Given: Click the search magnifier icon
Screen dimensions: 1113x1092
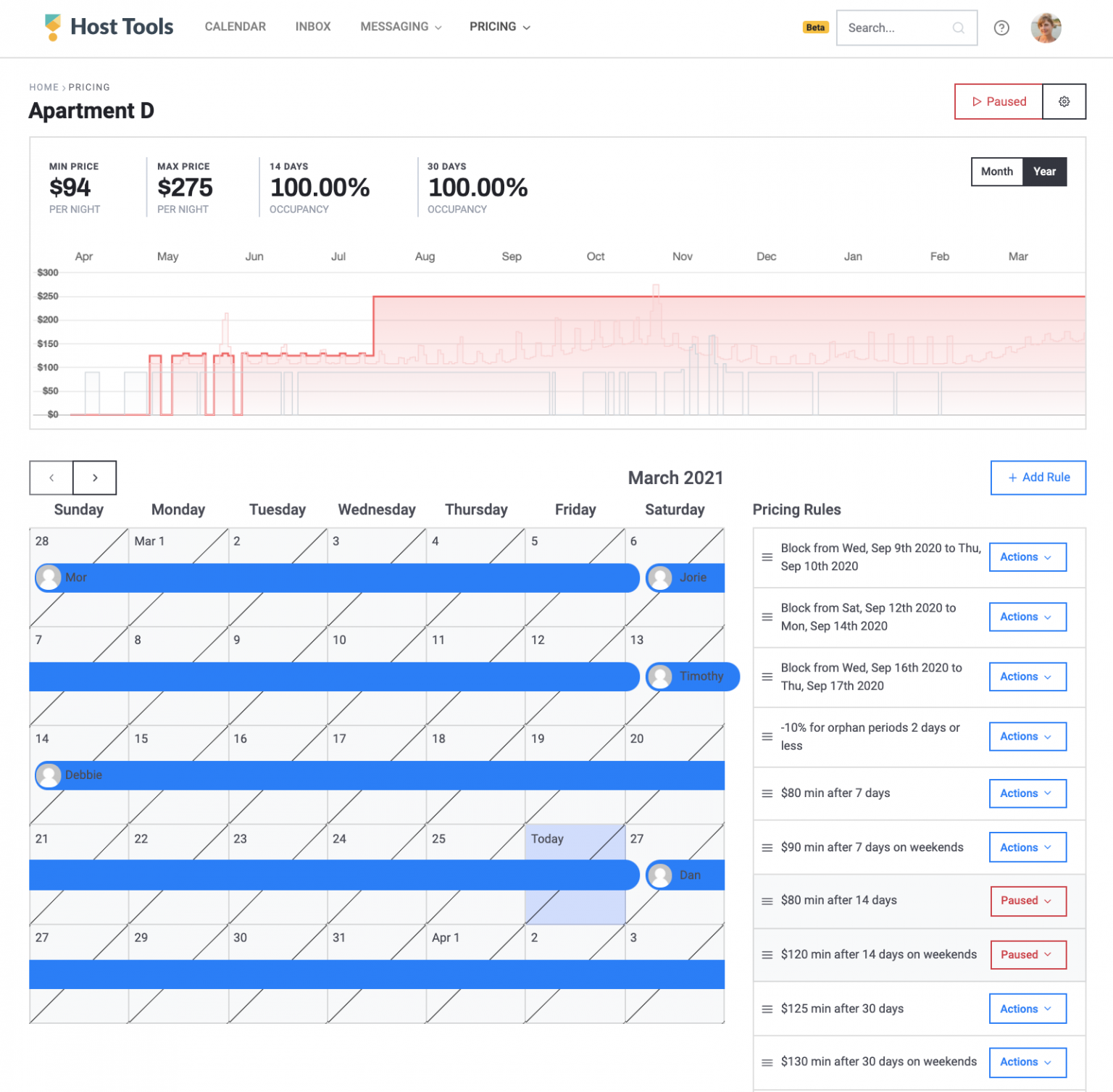Looking at the screenshot, I should [958, 28].
